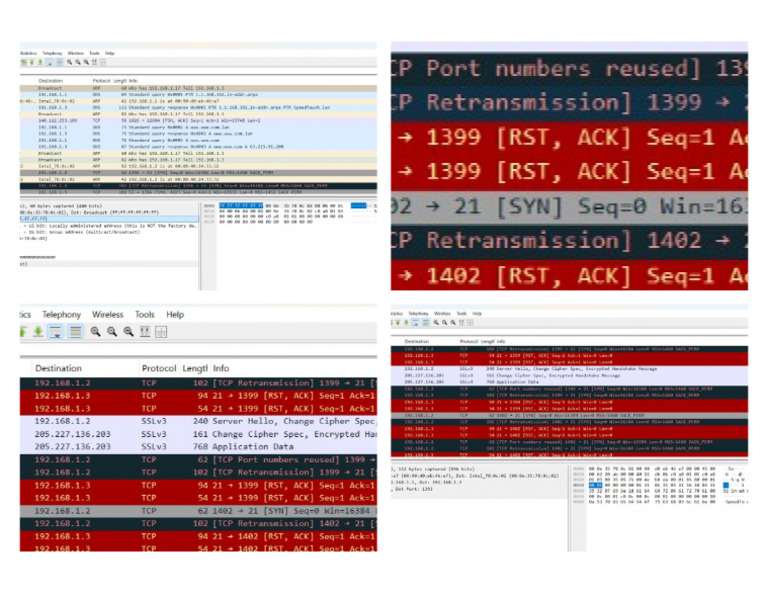This screenshot has width=768, height=594.
Task: Click resize columns icon in small SSLv3 Wireshark window
Action: point(461,322)
